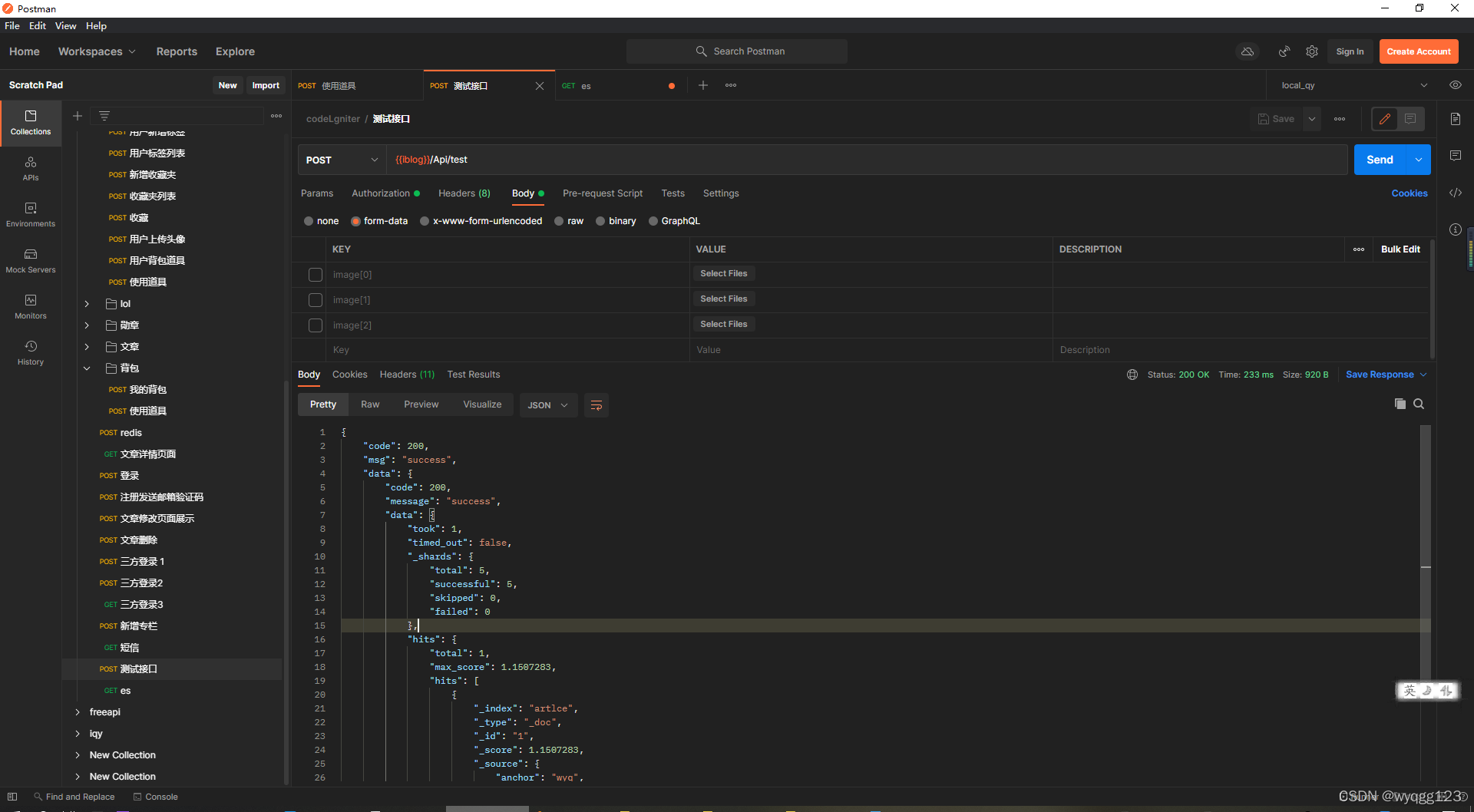Toggle the two-pane view icon
1474x812 pixels.
point(12,797)
